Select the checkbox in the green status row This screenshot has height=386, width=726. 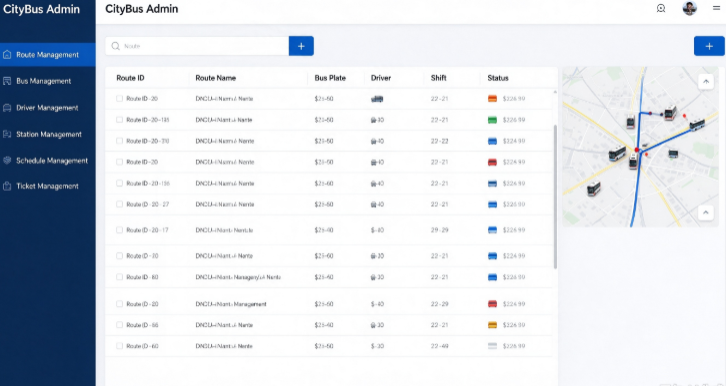pos(119,120)
